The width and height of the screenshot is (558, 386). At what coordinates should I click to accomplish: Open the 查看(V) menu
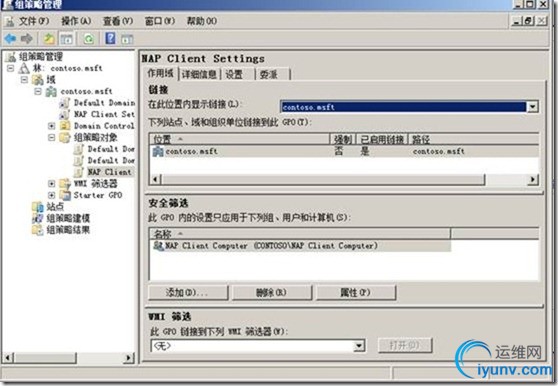118,21
